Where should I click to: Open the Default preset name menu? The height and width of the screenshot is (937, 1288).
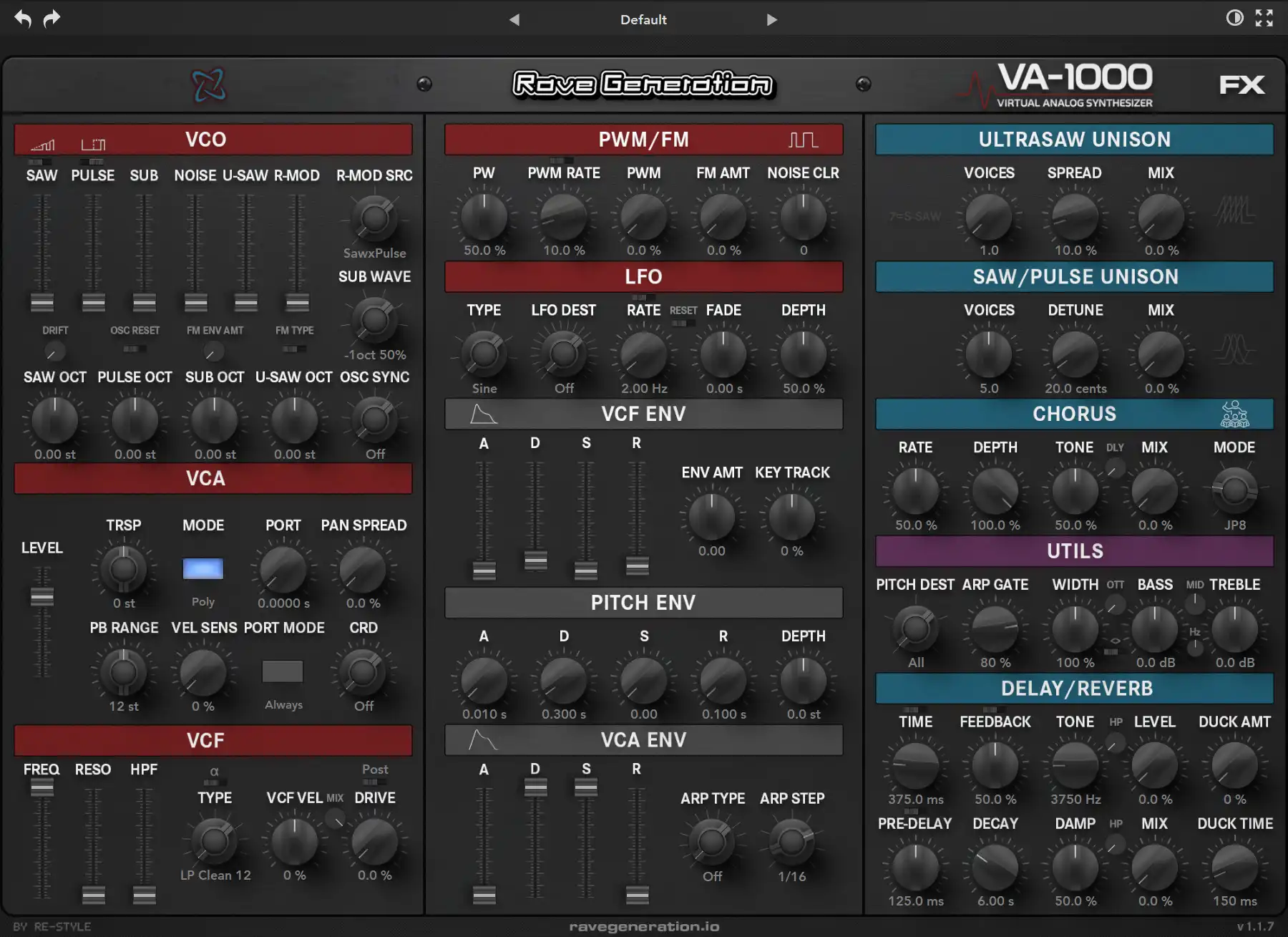[x=643, y=20]
